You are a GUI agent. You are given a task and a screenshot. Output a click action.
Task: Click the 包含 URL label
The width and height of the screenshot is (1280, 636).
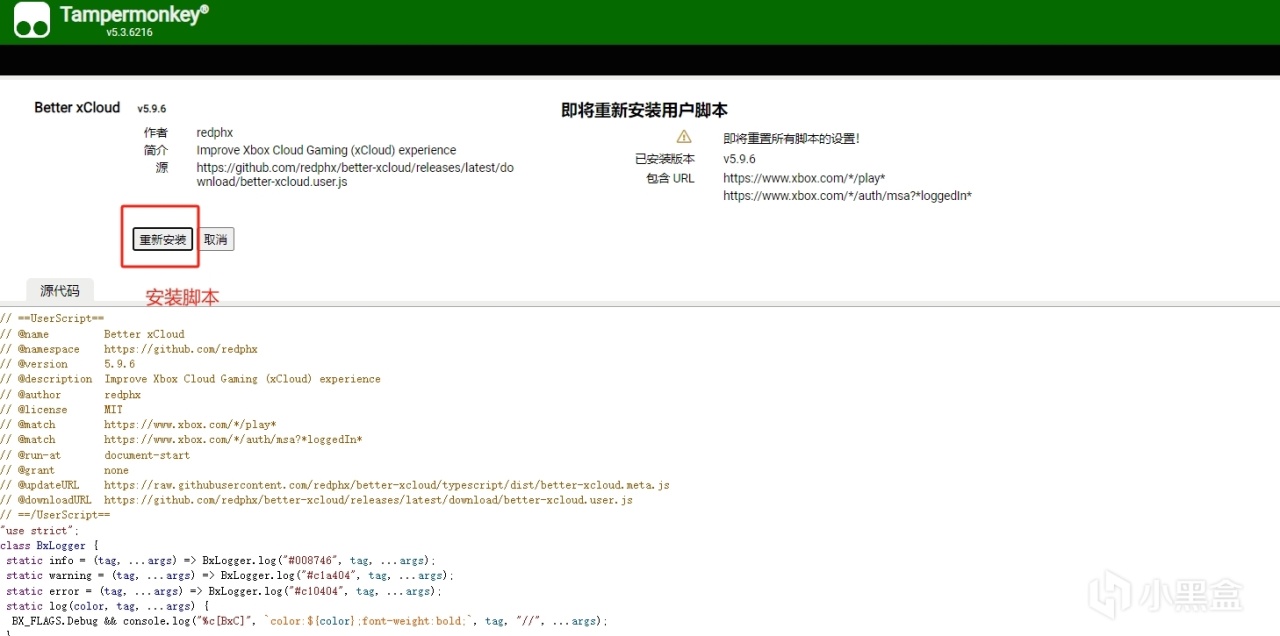coord(670,178)
